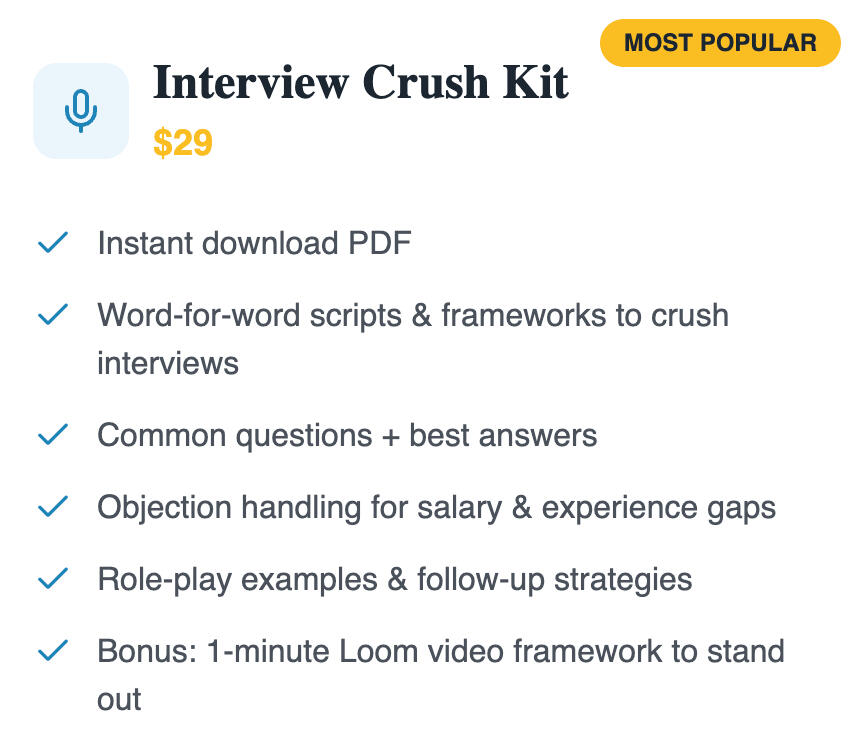Click the Interview Crush Kit heading
The height and width of the screenshot is (744, 854).
[361, 83]
